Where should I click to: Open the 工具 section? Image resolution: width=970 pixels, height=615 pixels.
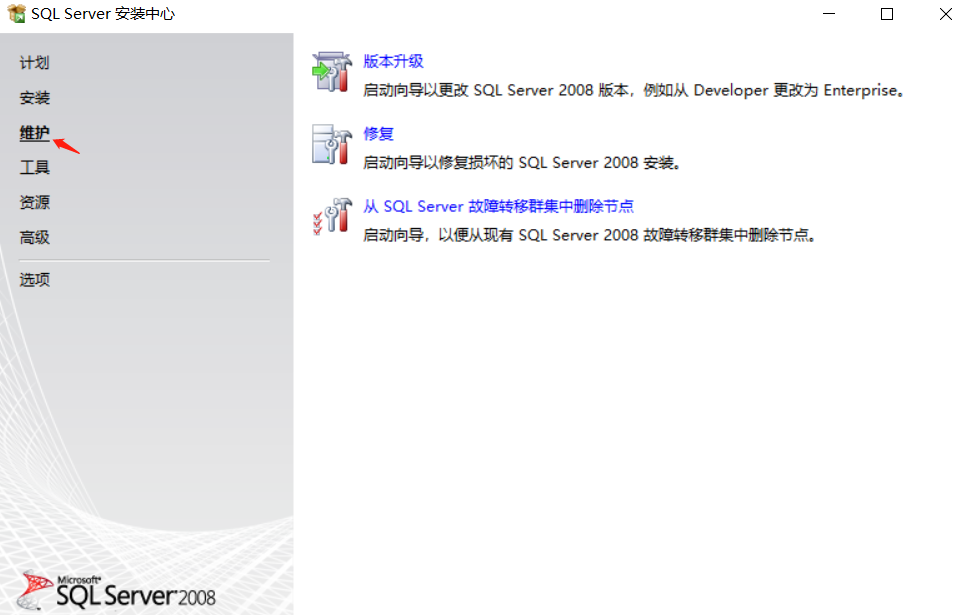34,166
